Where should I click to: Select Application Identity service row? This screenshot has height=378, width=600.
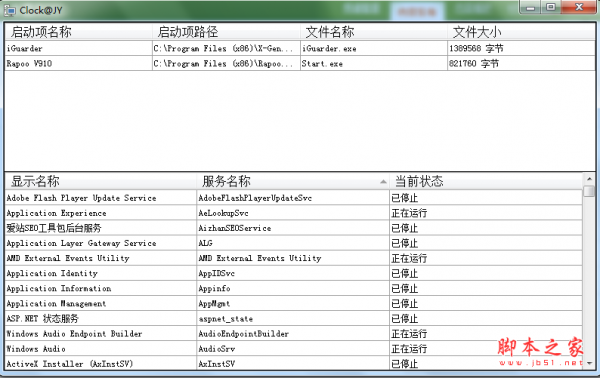(293, 273)
